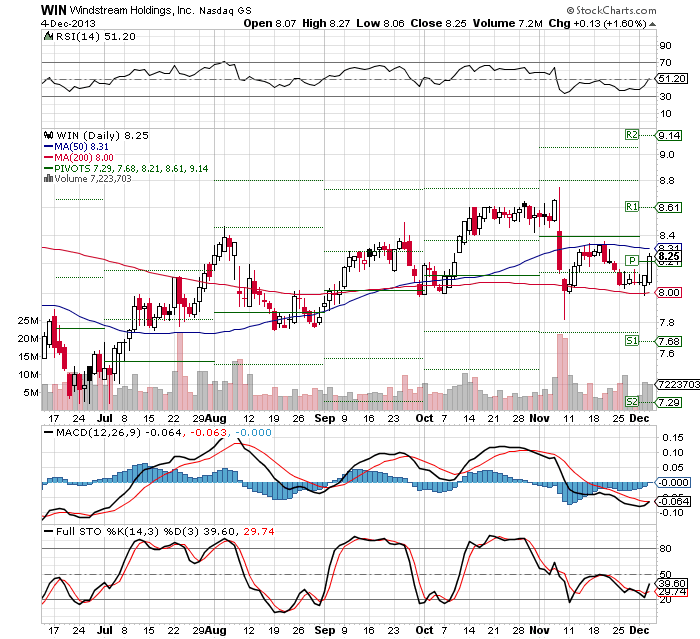Select the P pivot label box
The width and height of the screenshot is (700, 639).
point(631,260)
